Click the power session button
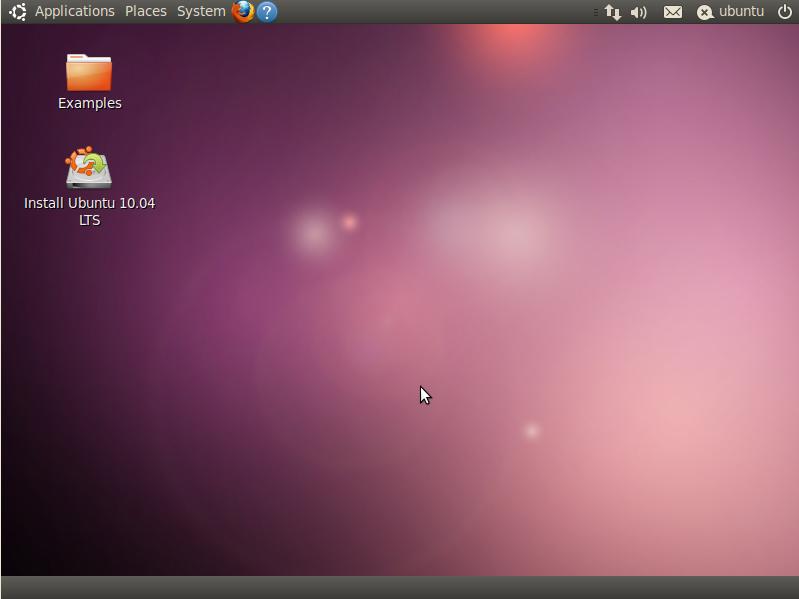799x599 pixels. tap(785, 11)
